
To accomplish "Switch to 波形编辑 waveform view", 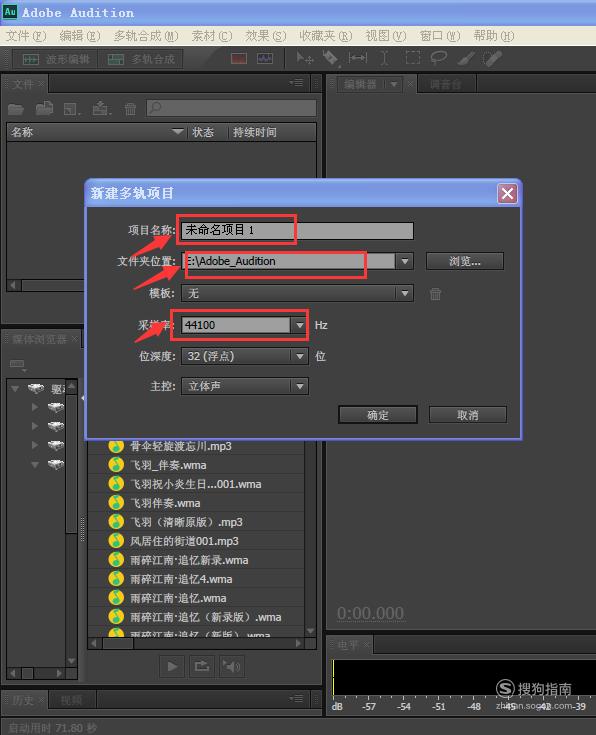I will coord(56,59).
